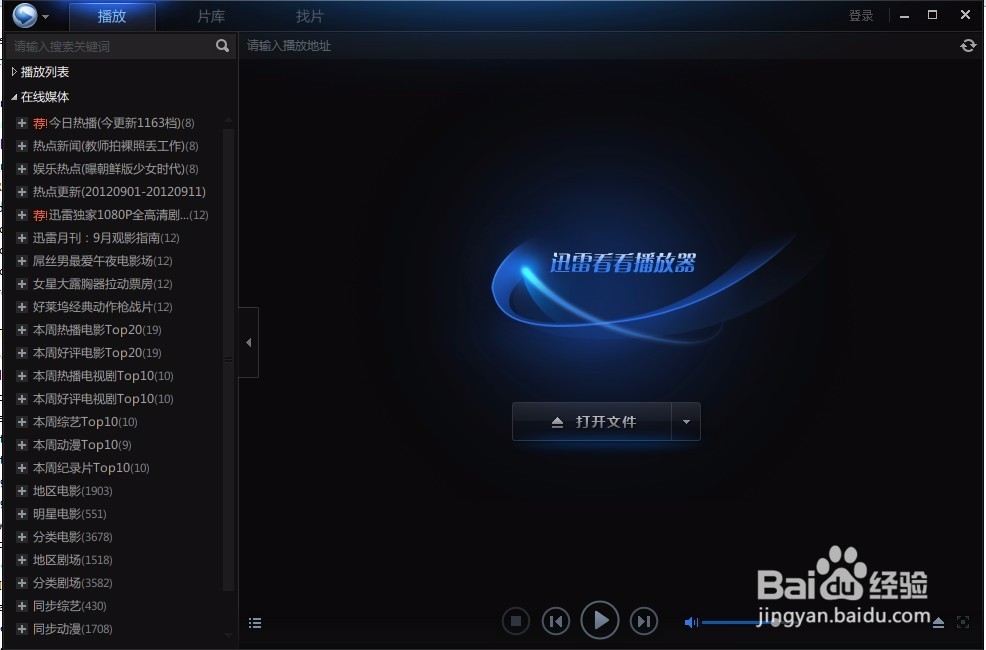This screenshot has width=986, height=650.
Task: Open dropdown arrow next to the logo
Action: point(46,17)
